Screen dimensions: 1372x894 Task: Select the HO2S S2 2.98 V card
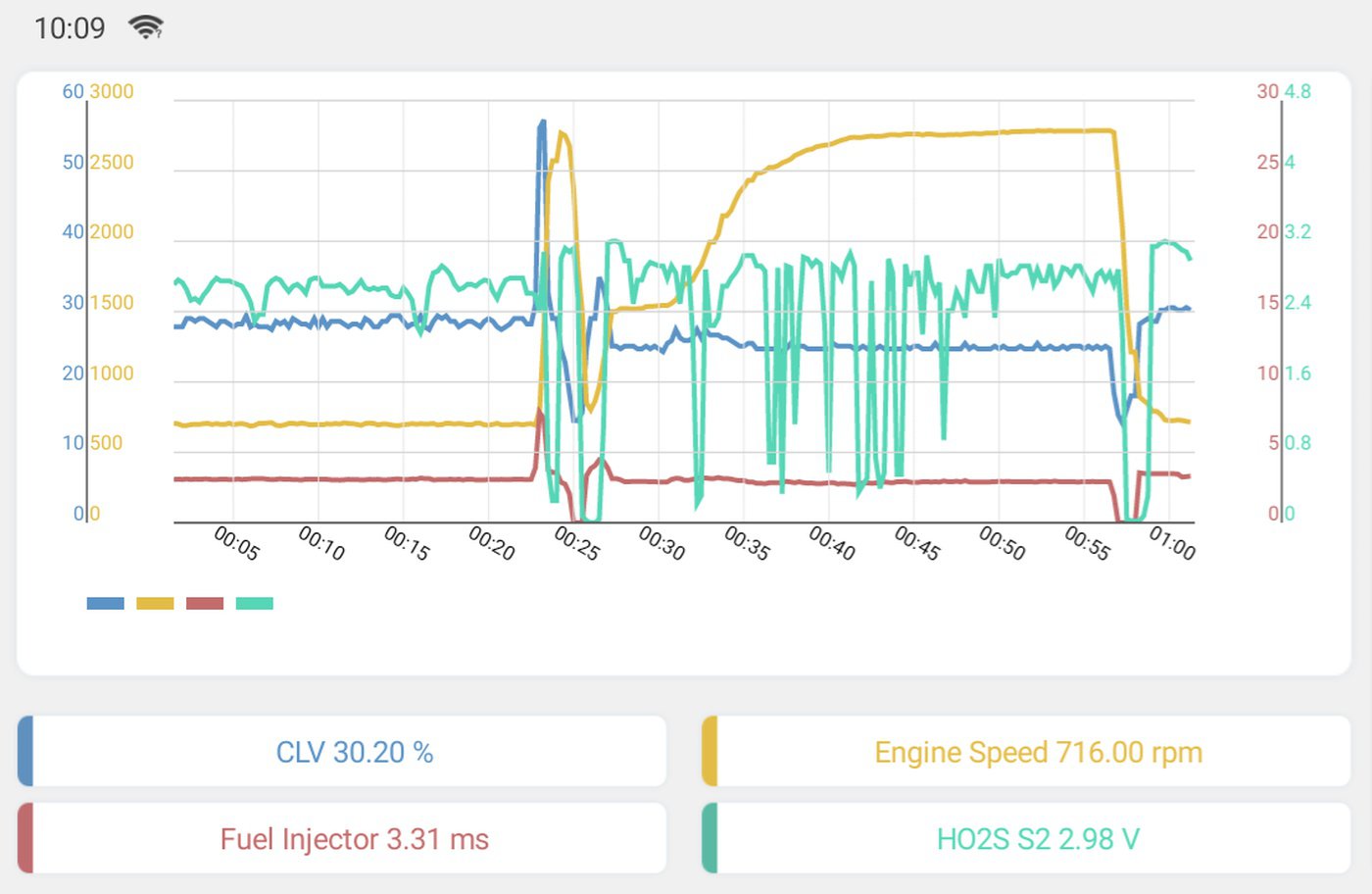(1026, 838)
